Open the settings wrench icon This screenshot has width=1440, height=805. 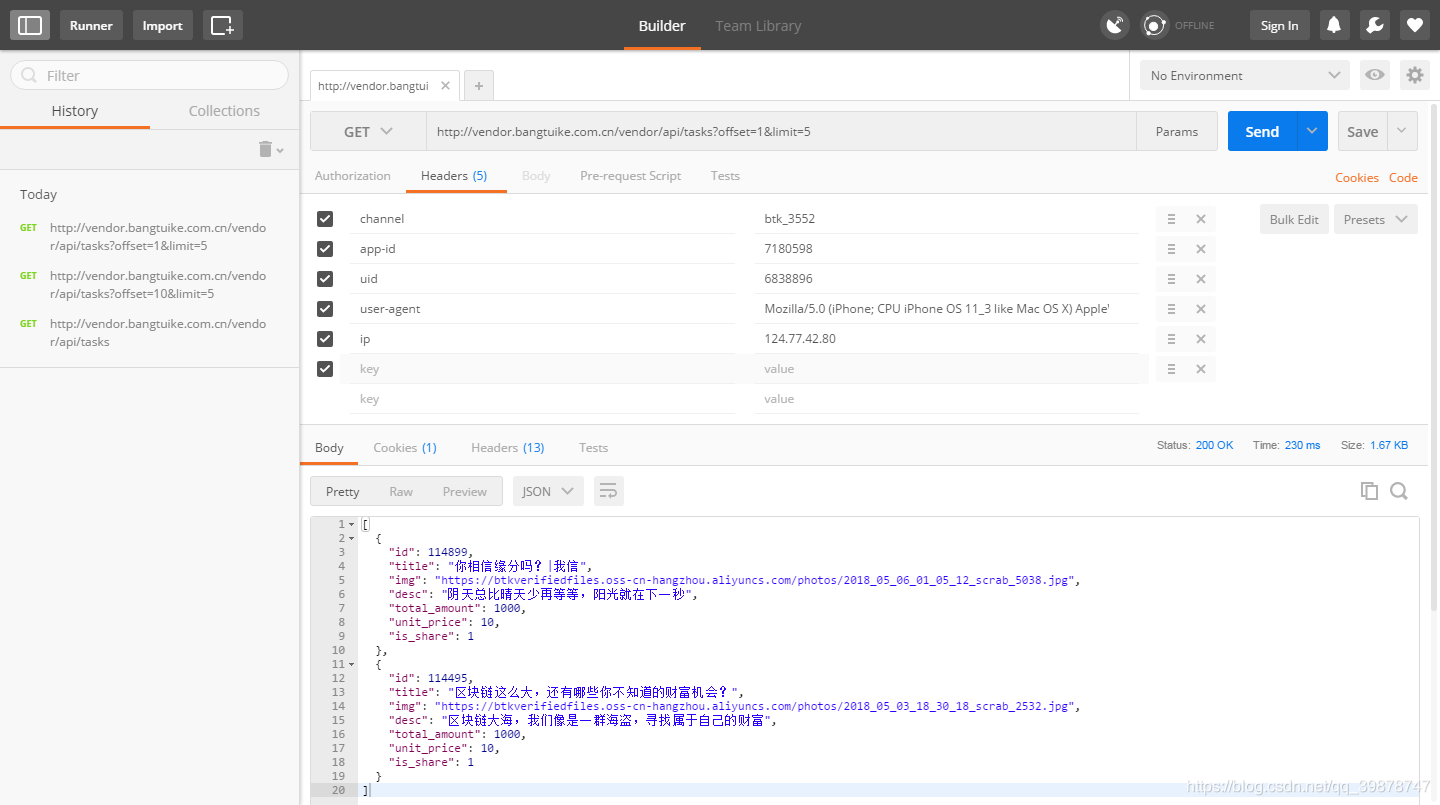(1374, 25)
